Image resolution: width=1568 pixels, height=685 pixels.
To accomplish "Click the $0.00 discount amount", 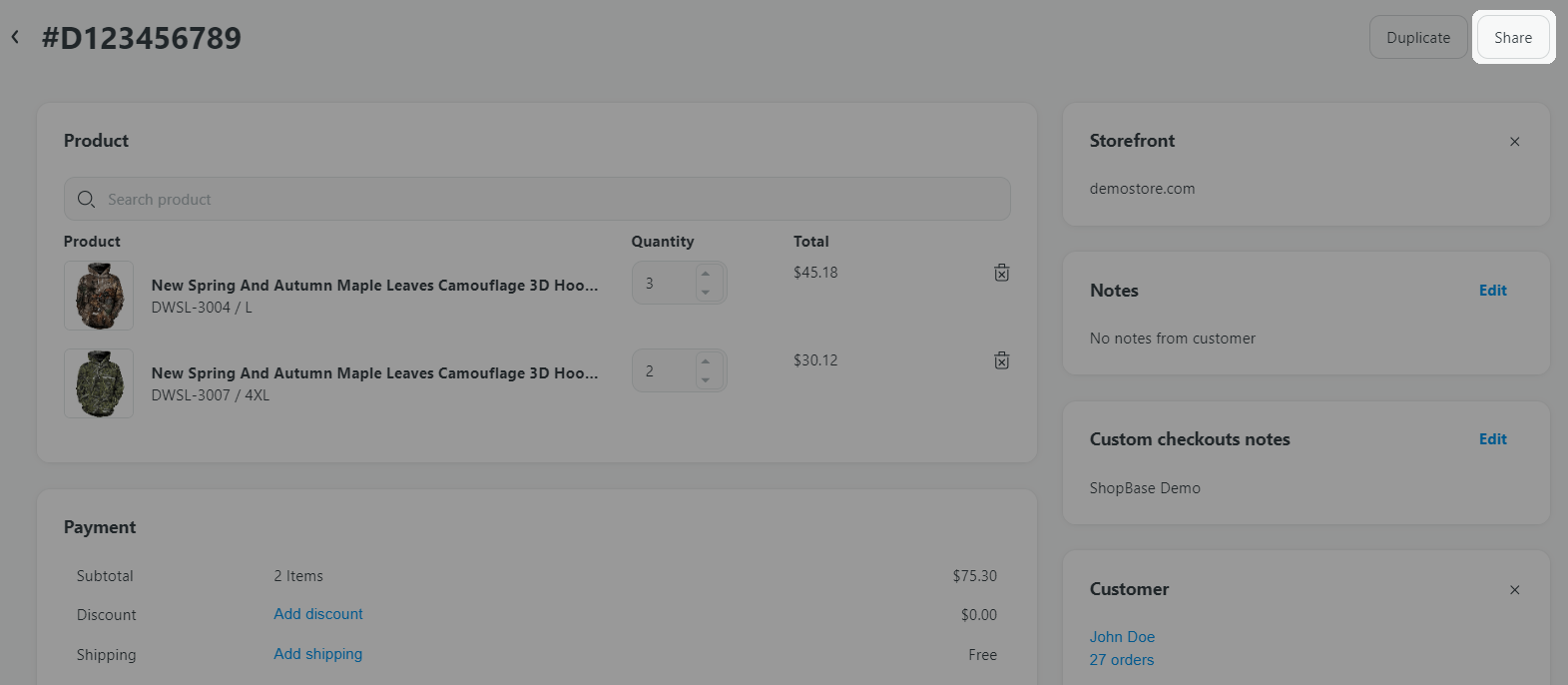I will [979, 615].
